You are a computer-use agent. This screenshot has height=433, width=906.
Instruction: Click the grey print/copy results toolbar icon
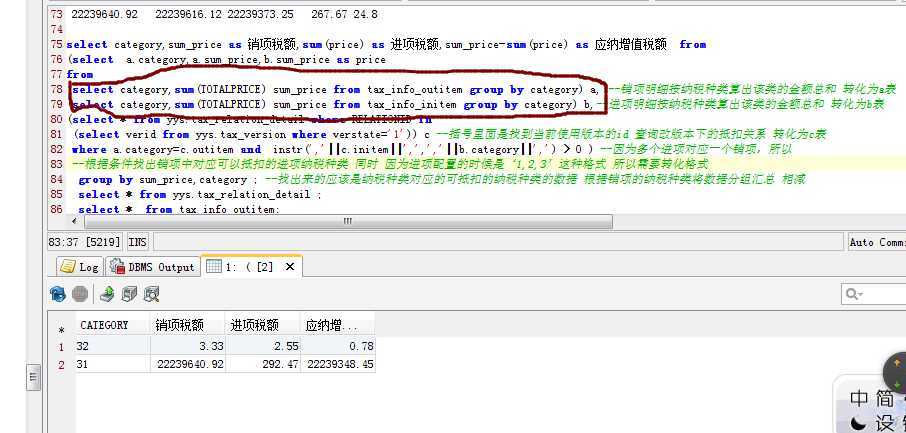[x=129, y=294]
